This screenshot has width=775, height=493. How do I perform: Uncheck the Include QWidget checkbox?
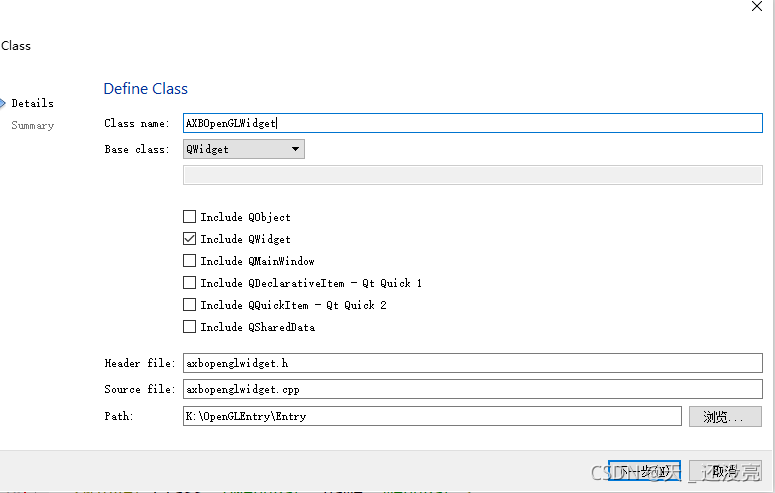click(190, 239)
